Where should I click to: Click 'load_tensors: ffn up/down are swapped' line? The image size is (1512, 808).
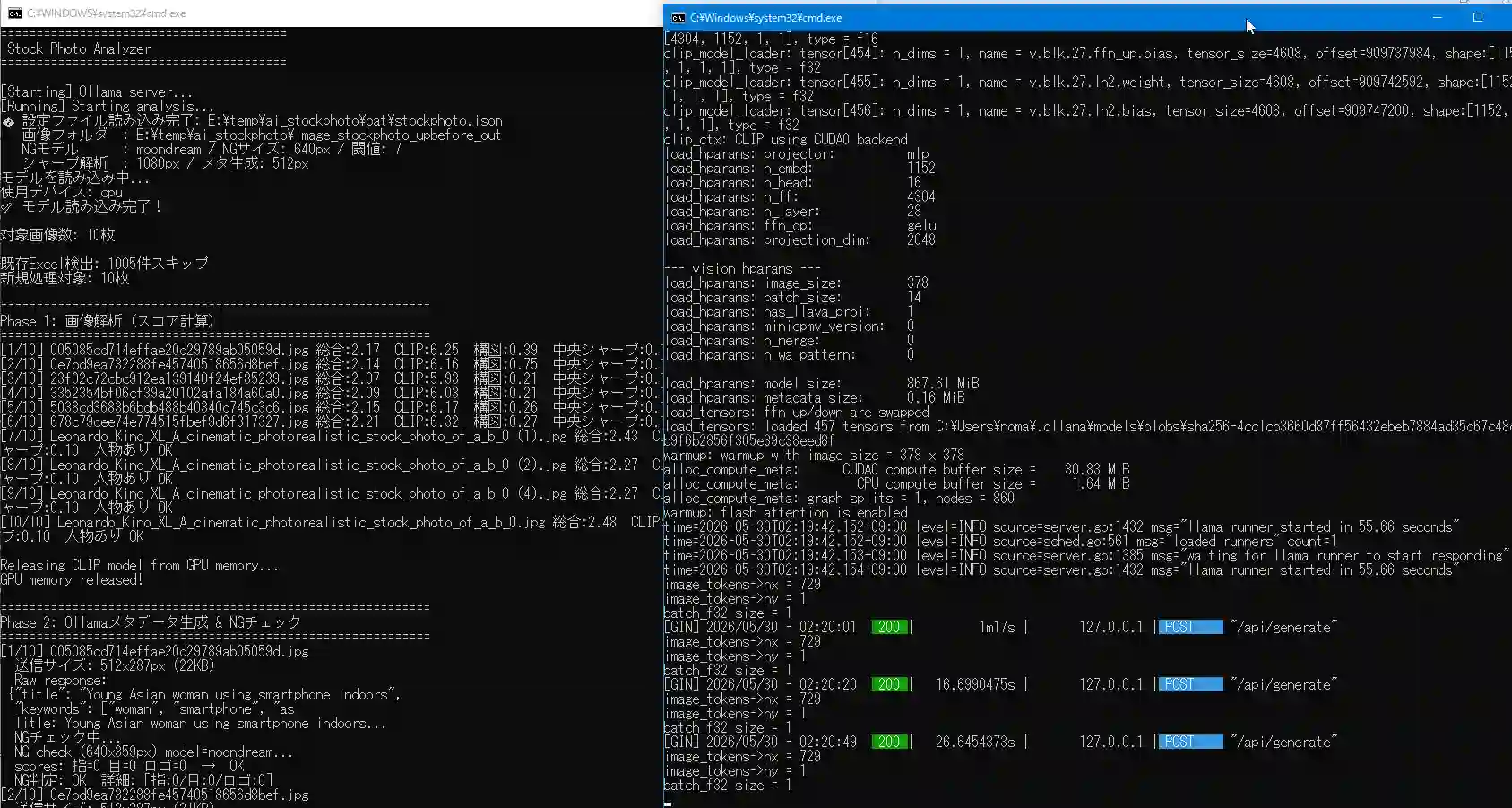point(797,412)
